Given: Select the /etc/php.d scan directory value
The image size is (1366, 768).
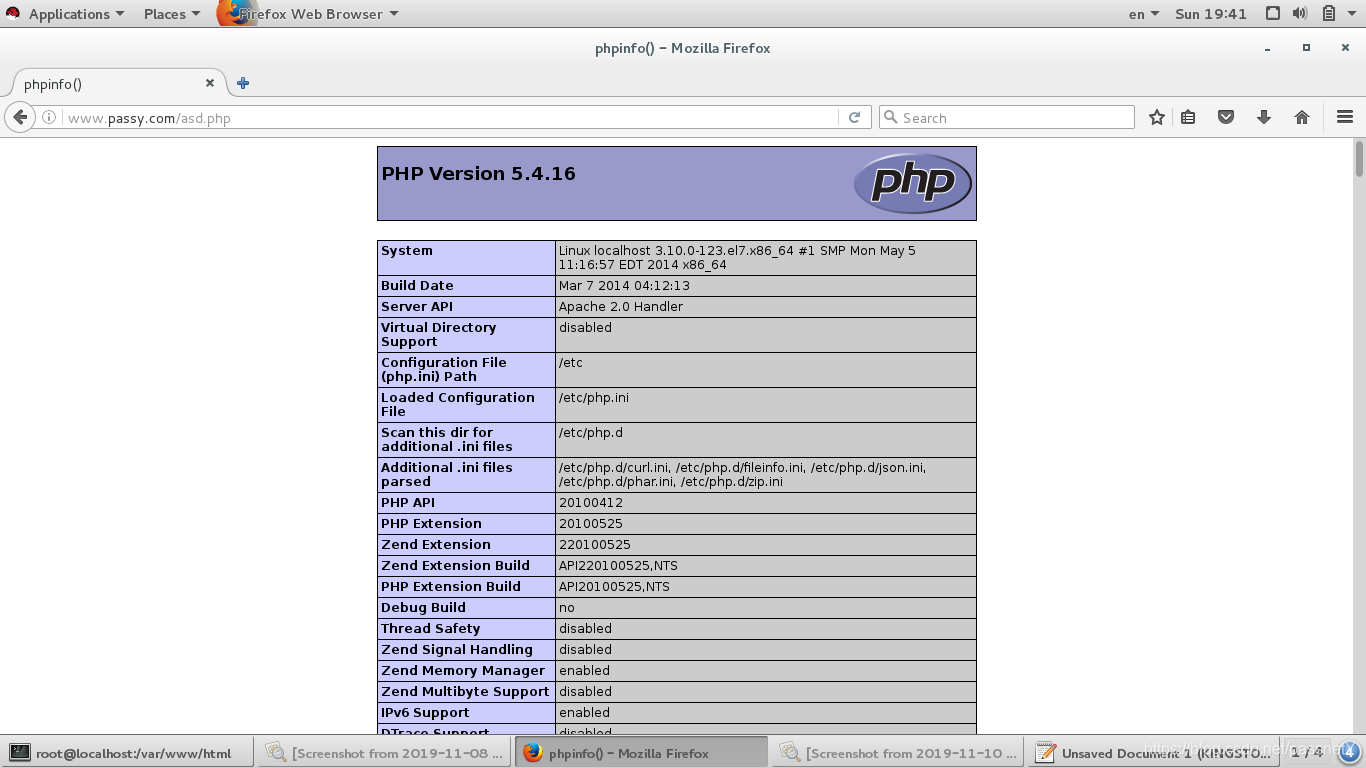Looking at the screenshot, I should (x=590, y=433).
